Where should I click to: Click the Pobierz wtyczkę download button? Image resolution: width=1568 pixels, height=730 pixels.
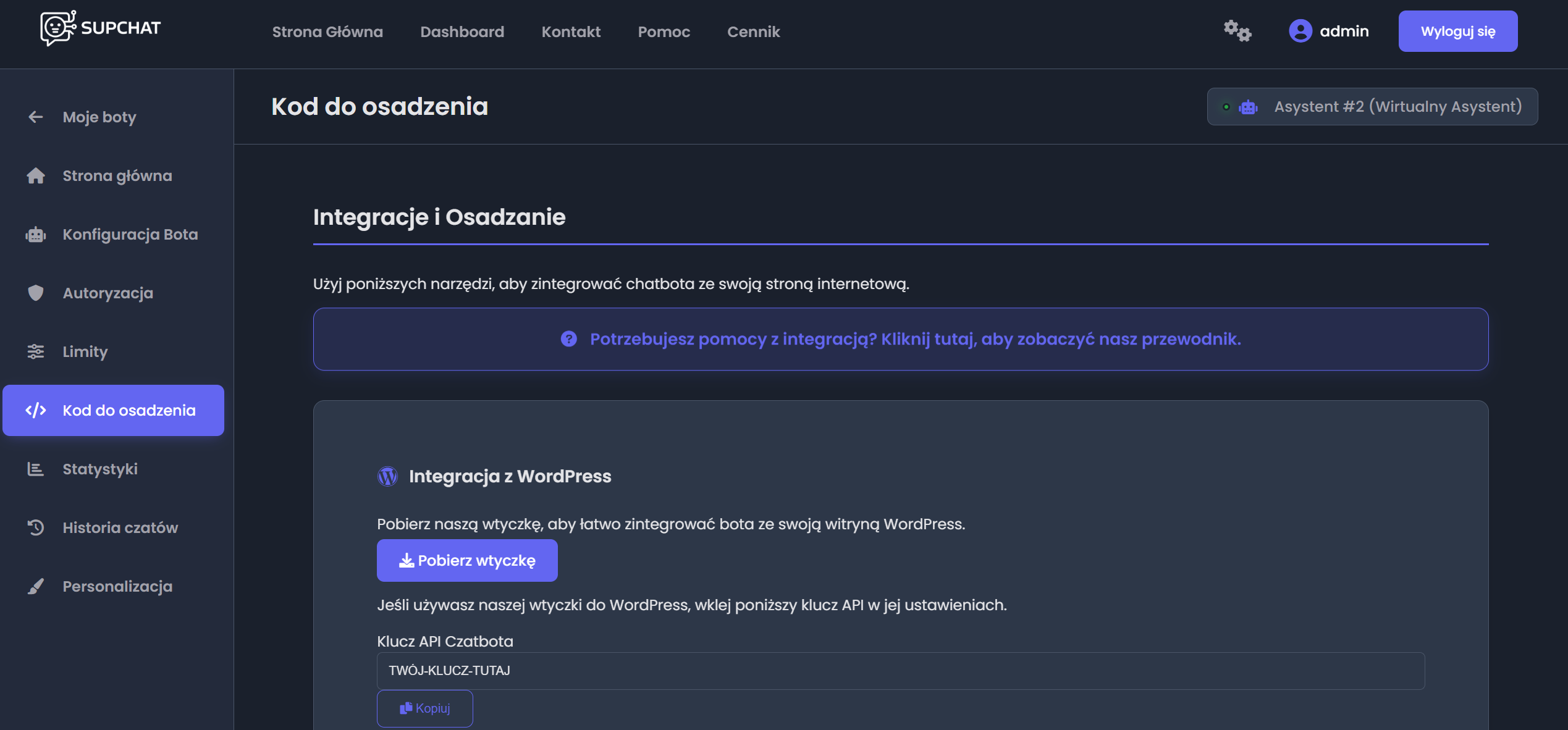click(x=467, y=560)
